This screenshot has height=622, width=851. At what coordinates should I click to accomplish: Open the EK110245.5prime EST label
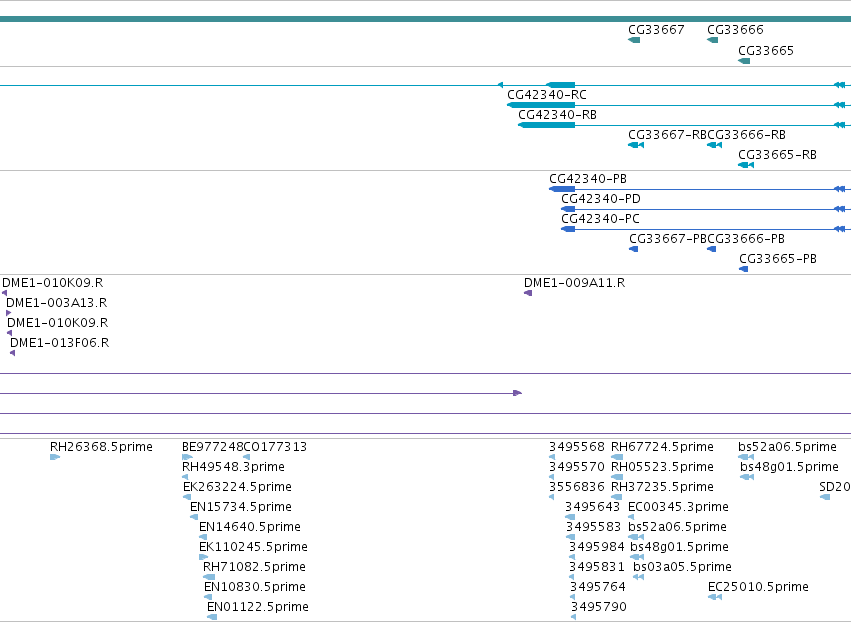pos(253,547)
